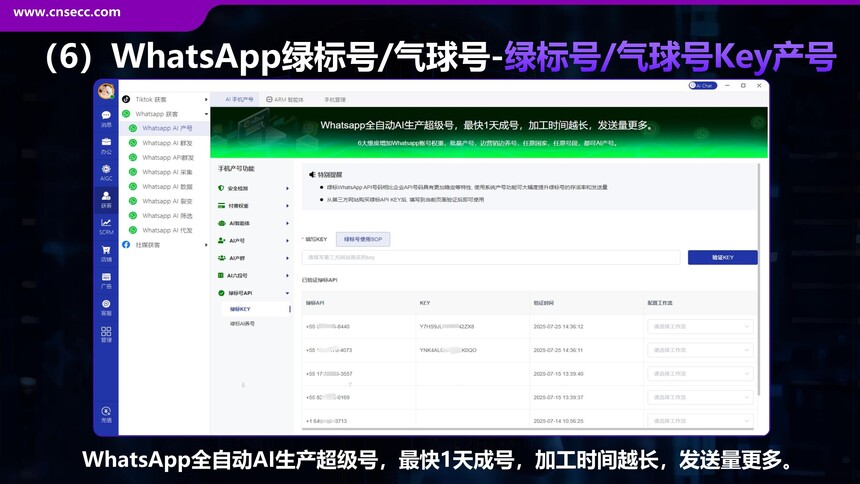Collapse the Whatsapp 获客 arrow
The width and height of the screenshot is (860, 484).
point(206,114)
